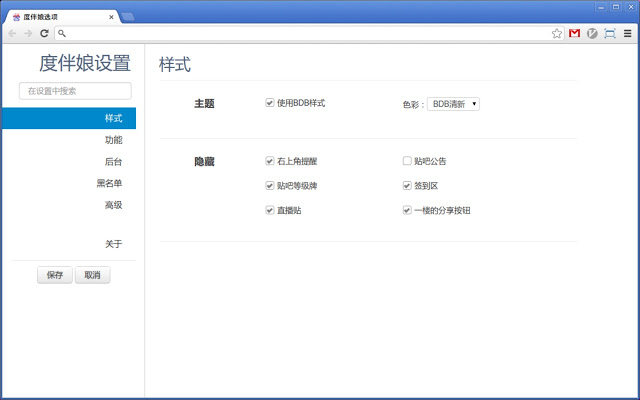Click the 主题 section label
This screenshot has width=640, height=400.
(x=204, y=104)
